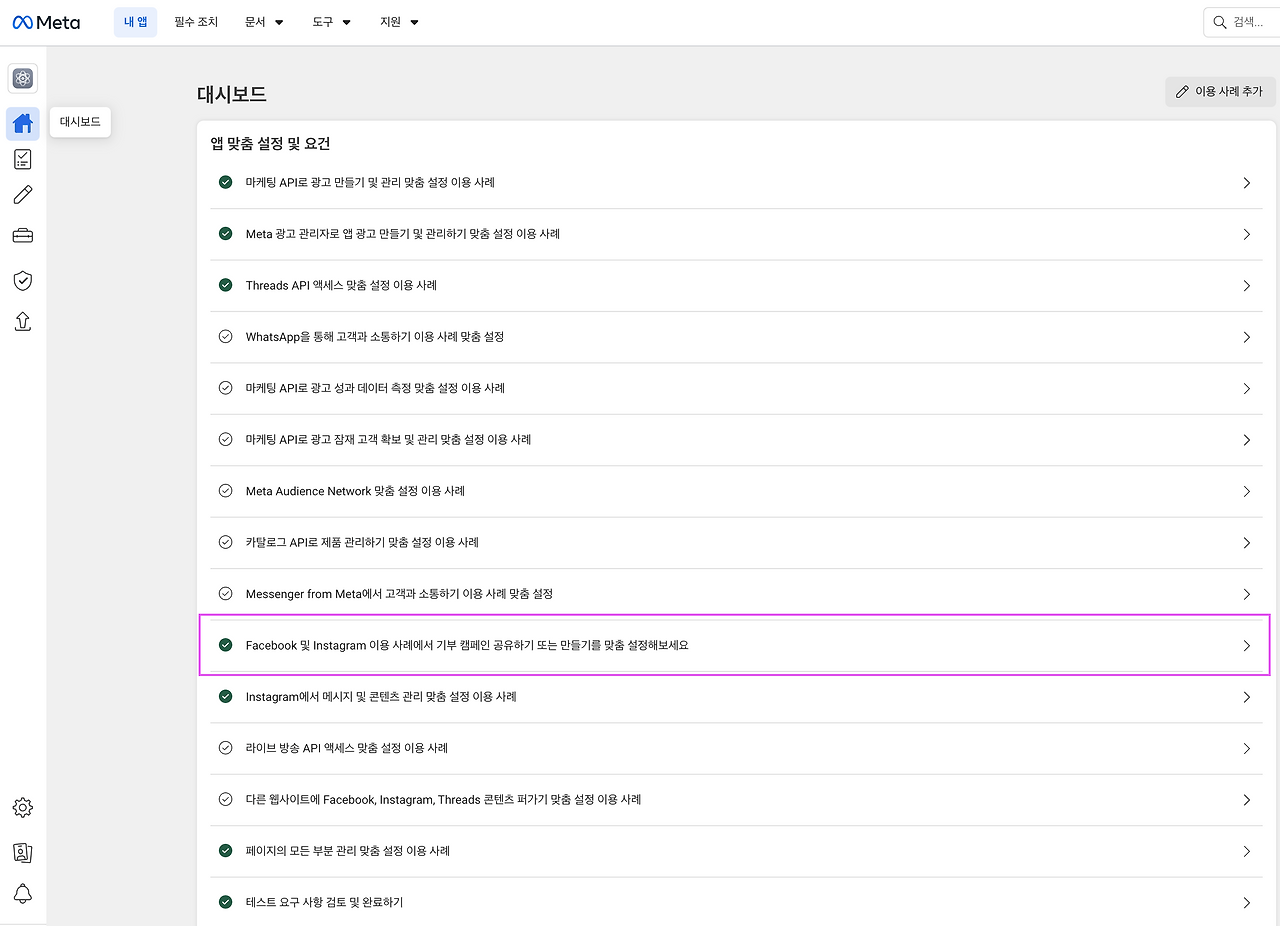Open chevron for 기부 캠페인 공유하기 row

(x=1246, y=646)
